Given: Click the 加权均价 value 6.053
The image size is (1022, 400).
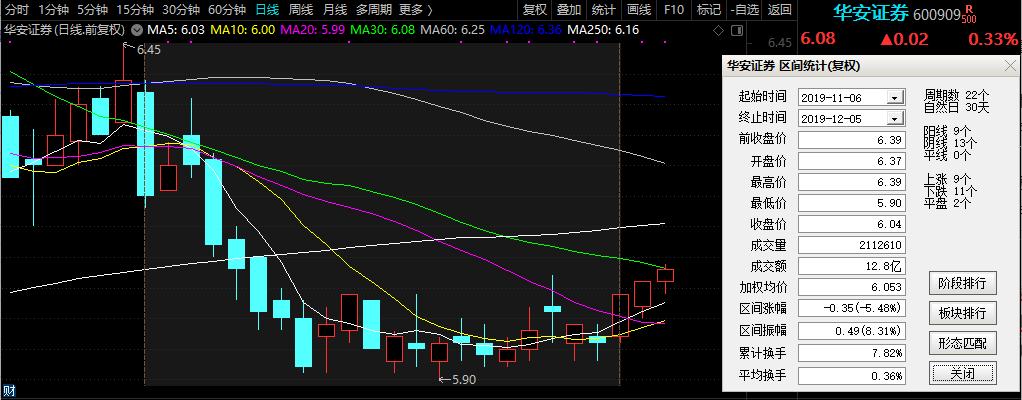Looking at the screenshot, I should point(852,288).
